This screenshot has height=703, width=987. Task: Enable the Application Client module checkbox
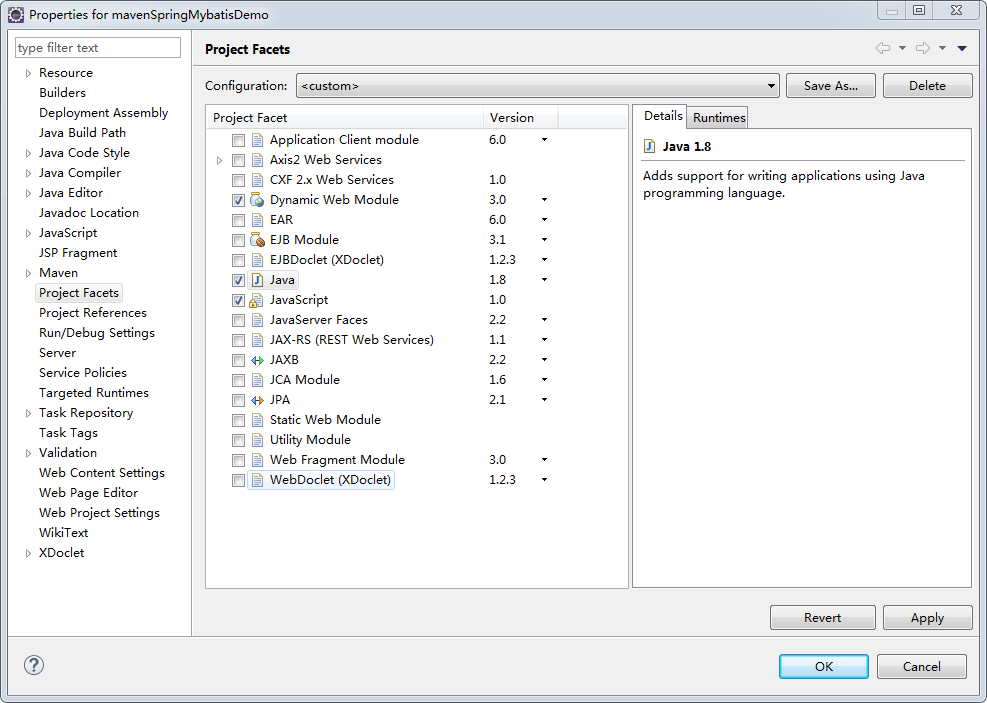[239, 140]
